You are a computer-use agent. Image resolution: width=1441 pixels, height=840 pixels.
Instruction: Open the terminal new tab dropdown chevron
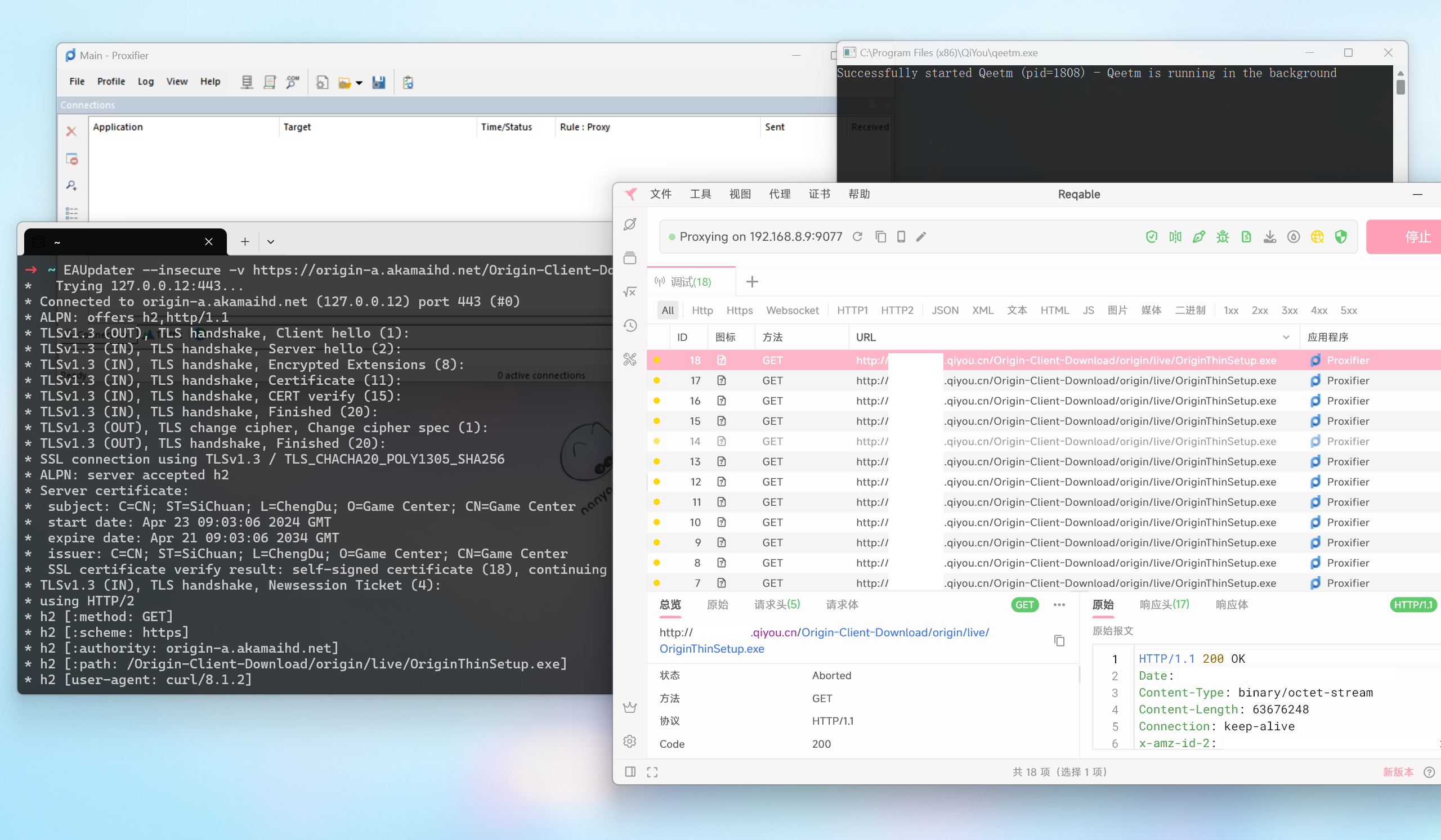(271, 242)
